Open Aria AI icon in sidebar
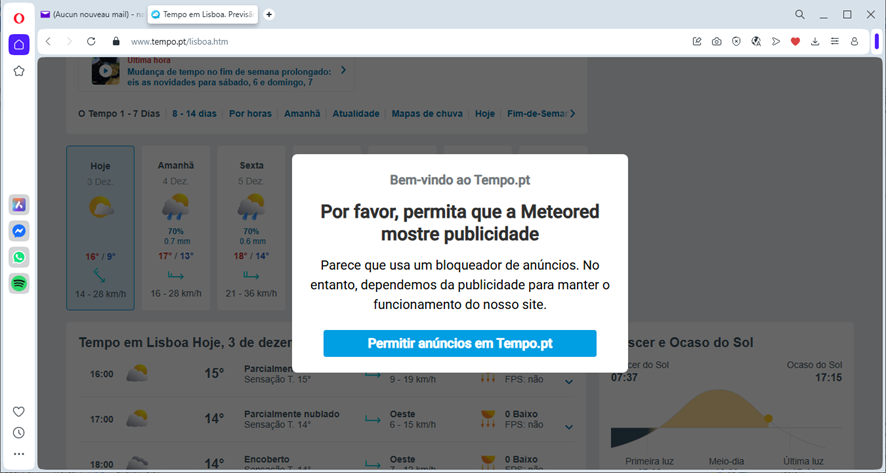 pyautogui.click(x=19, y=205)
